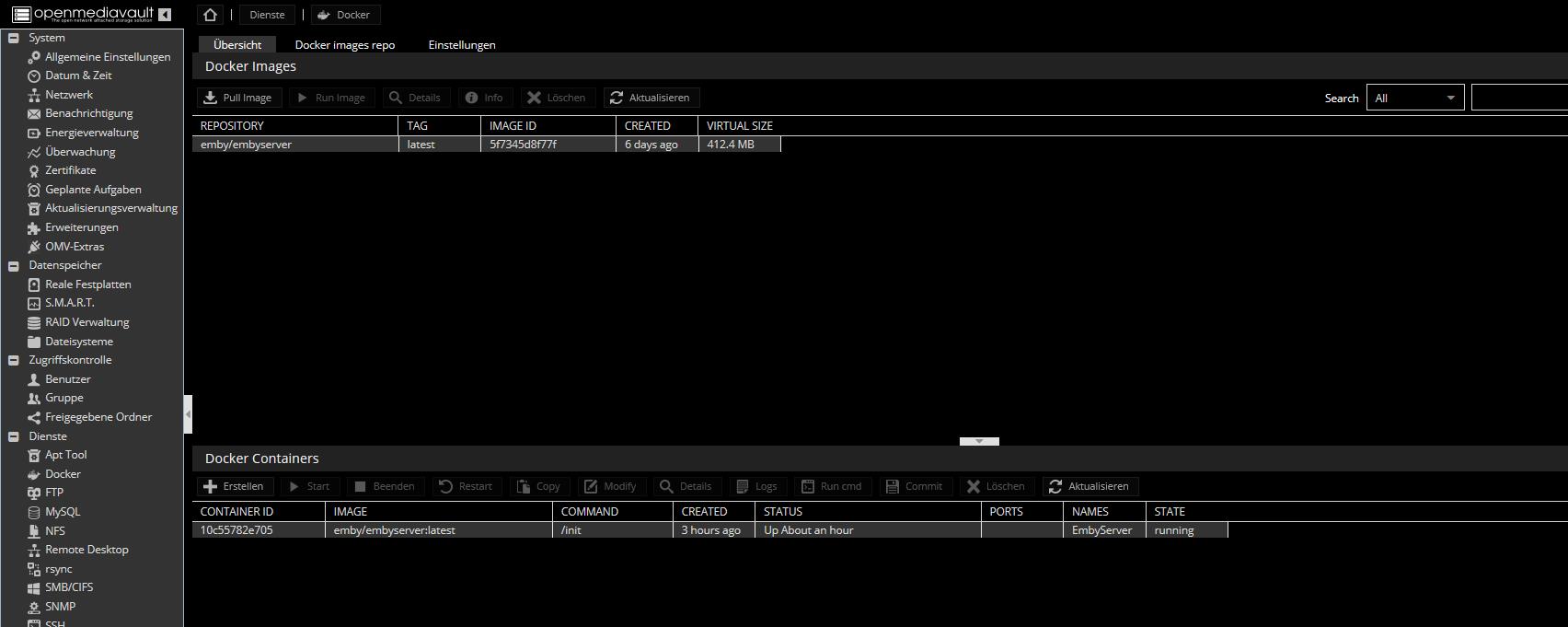Click the Copy button in containers toolbar

(540, 486)
